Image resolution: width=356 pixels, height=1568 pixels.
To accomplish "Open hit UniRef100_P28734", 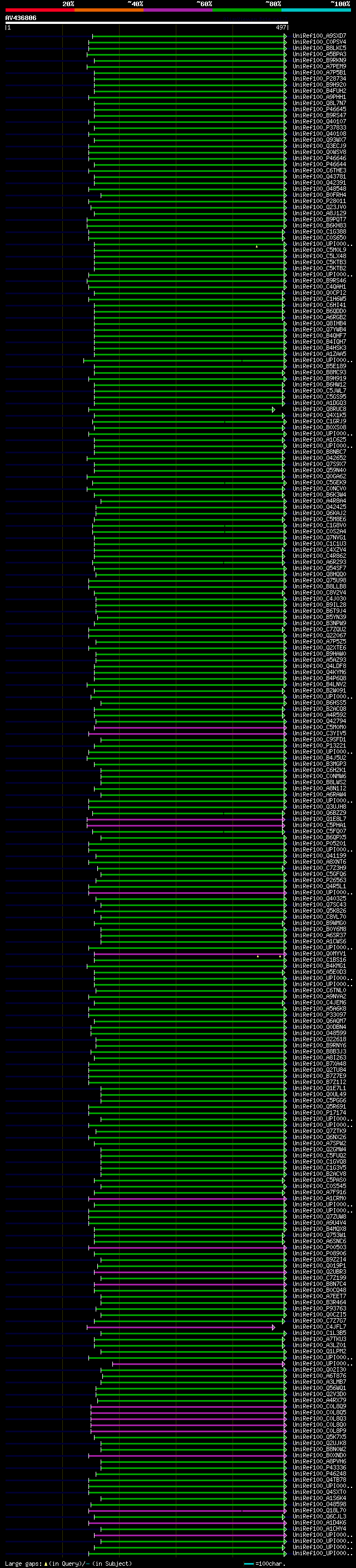I will click(319, 78).
